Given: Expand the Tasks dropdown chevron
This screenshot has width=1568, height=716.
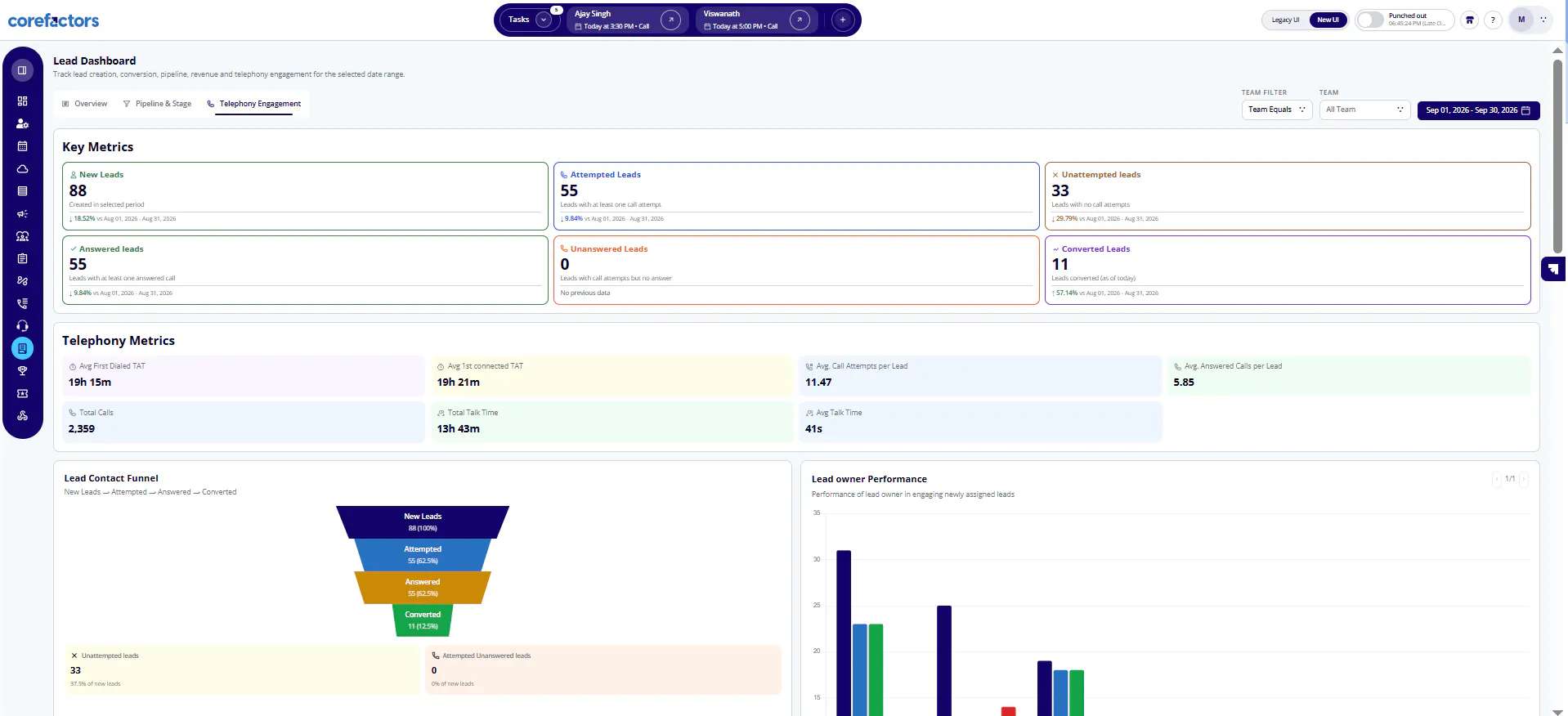Looking at the screenshot, I should click(543, 20).
